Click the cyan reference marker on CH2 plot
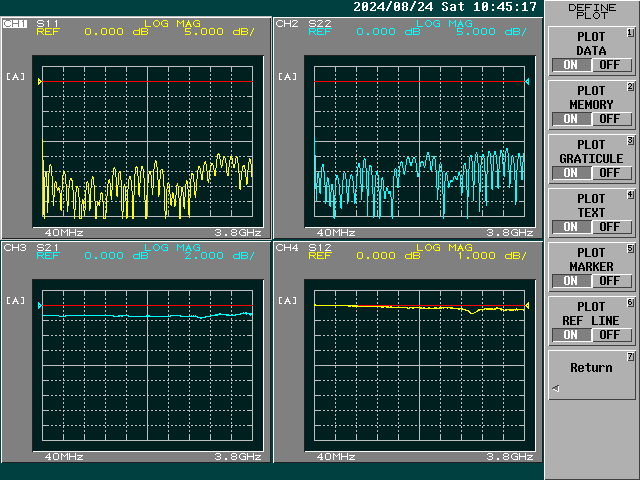The height and width of the screenshot is (480, 640). [x=527, y=81]
